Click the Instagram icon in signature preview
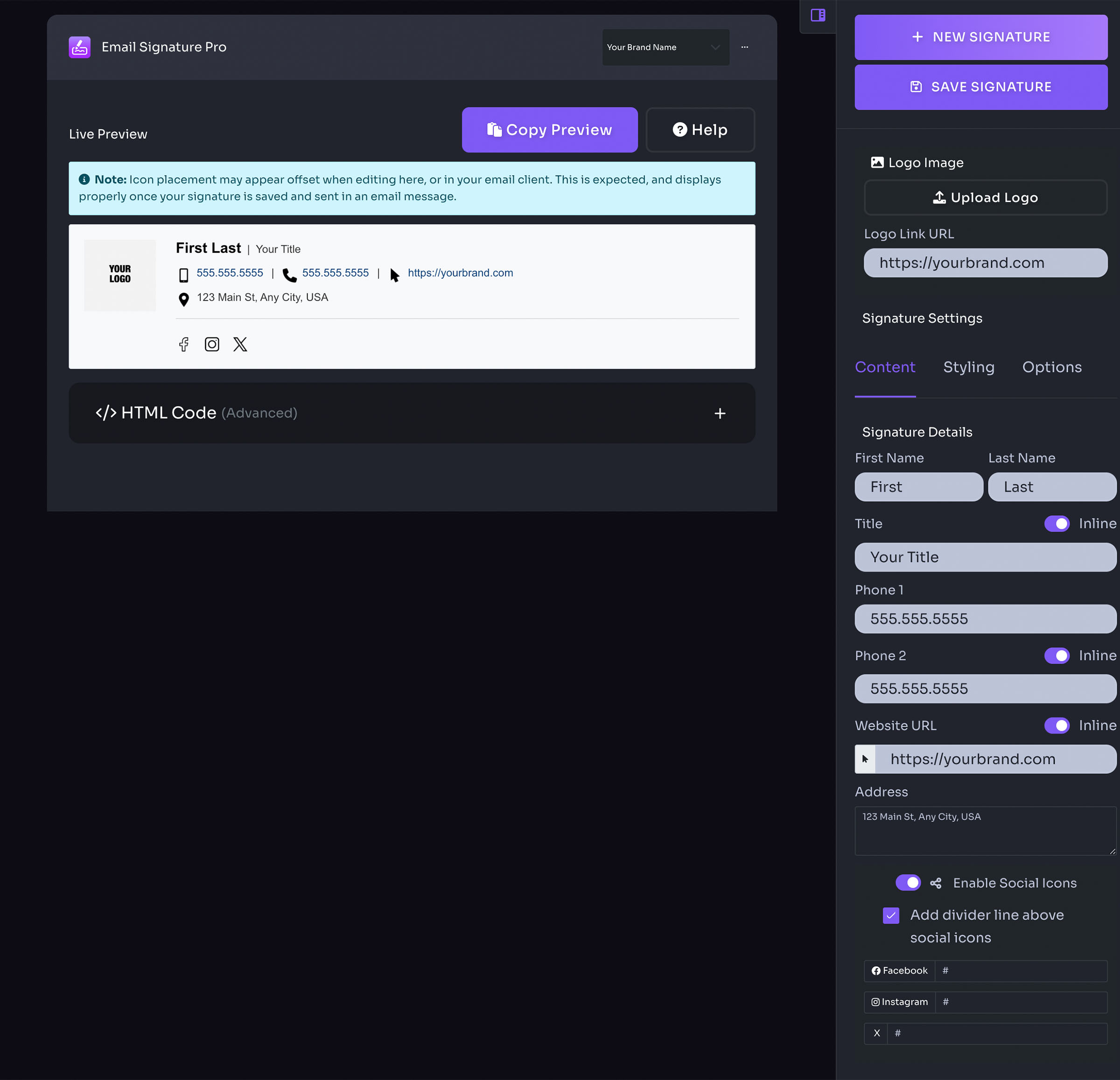This screenshot has height=1080, width=1120. pos(212,344)
